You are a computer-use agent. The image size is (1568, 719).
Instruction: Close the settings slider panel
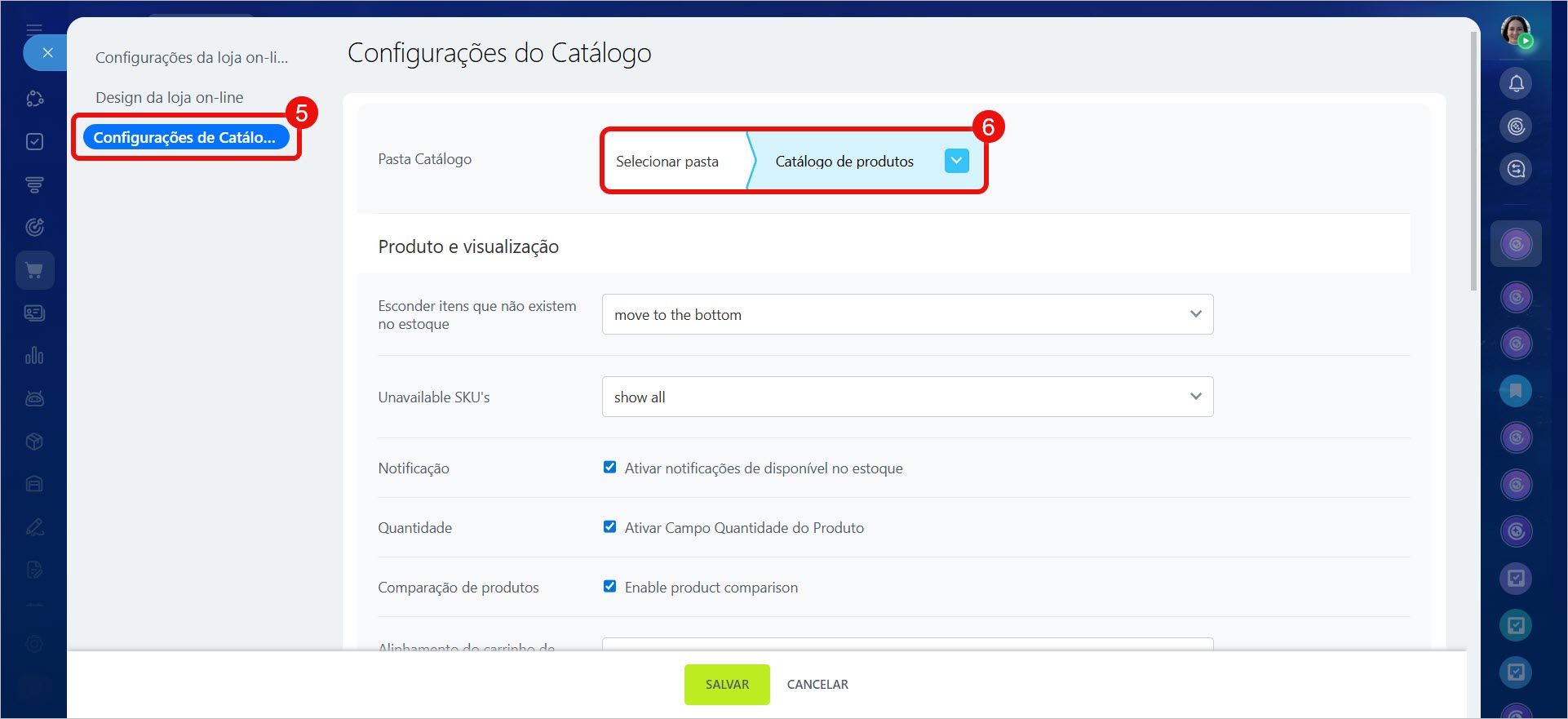(x=47, y=53)
